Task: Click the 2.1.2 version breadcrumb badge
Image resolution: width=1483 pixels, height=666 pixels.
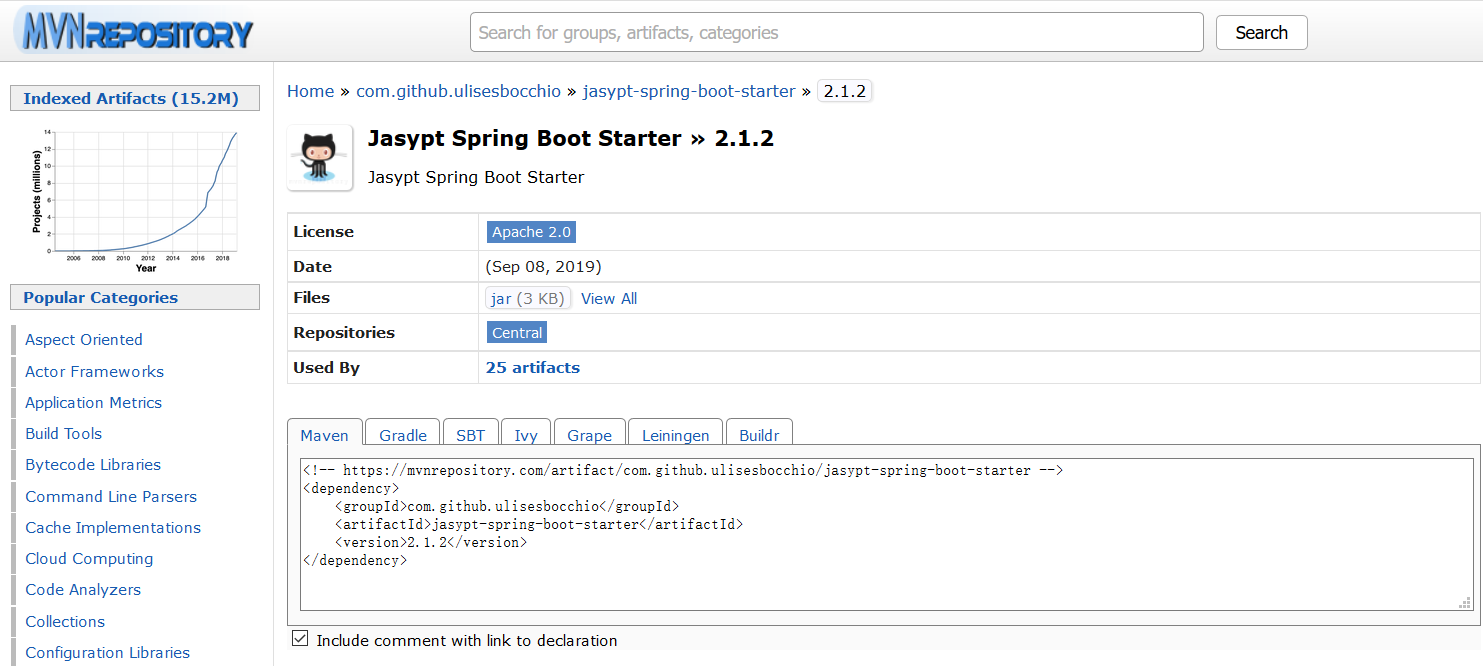Action: [x=845, y=91]
